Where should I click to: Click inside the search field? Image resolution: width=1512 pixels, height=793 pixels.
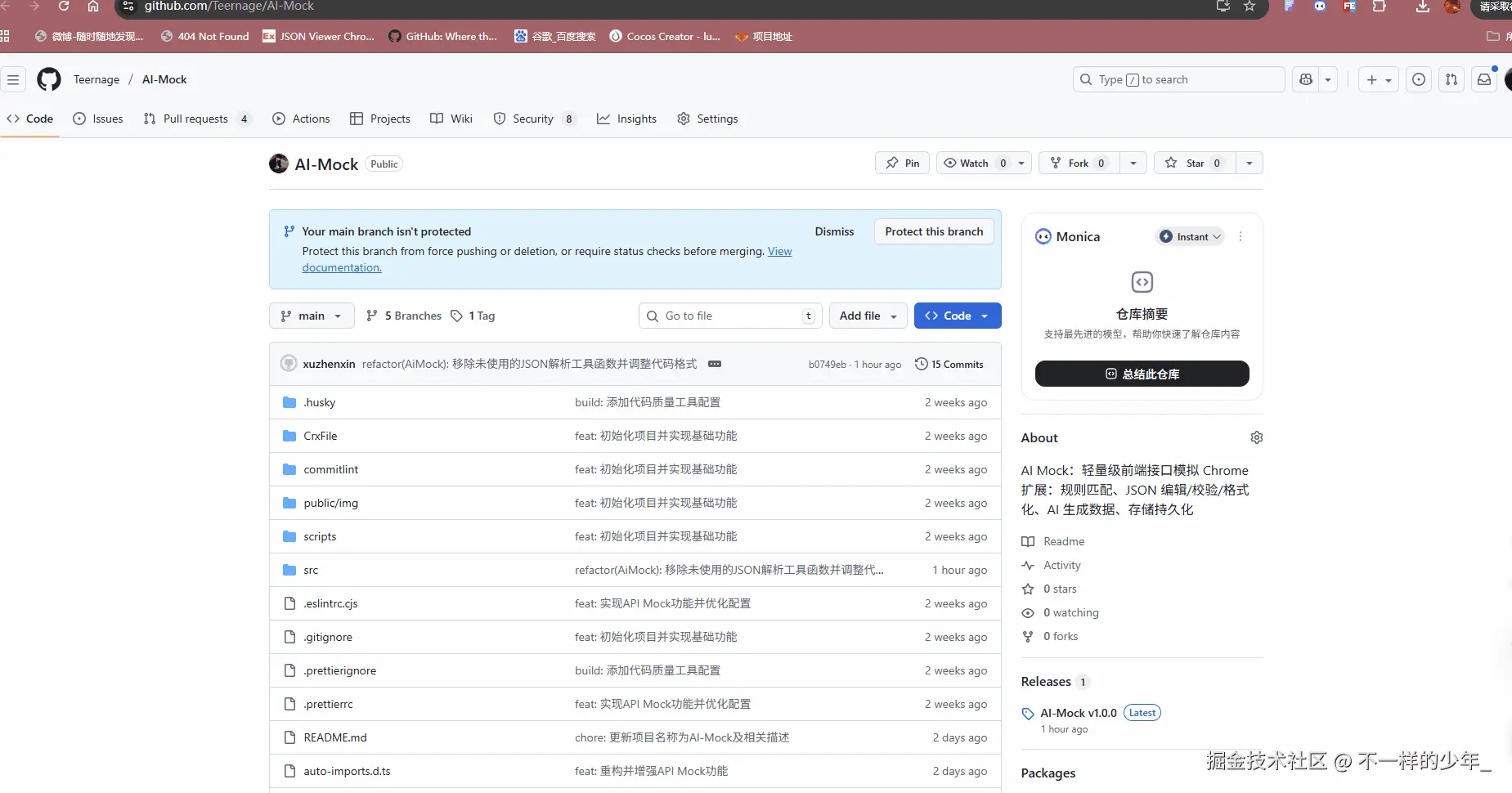pos(1178,79)
